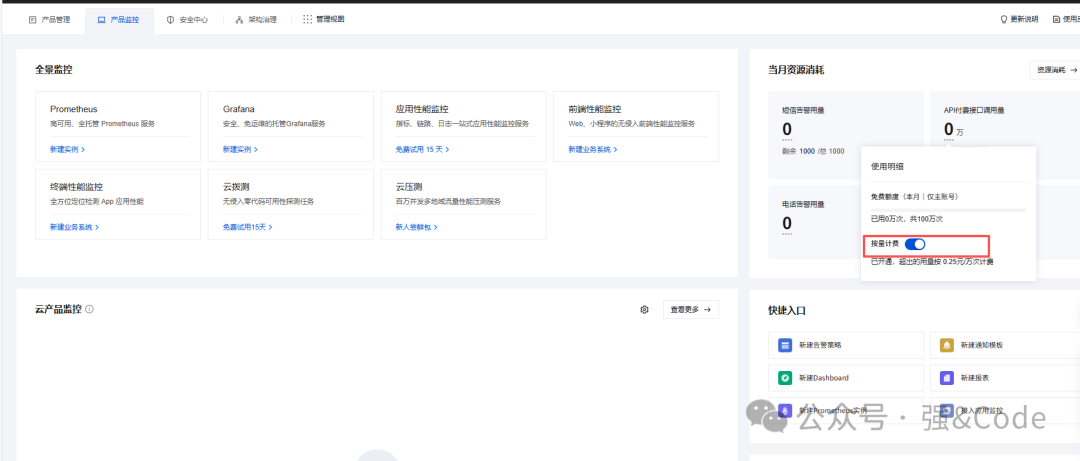This screenshot has width=1080, height=461.
Task: Open the 资源消耗 arrow button
Action: click(x=1054, y=70)
